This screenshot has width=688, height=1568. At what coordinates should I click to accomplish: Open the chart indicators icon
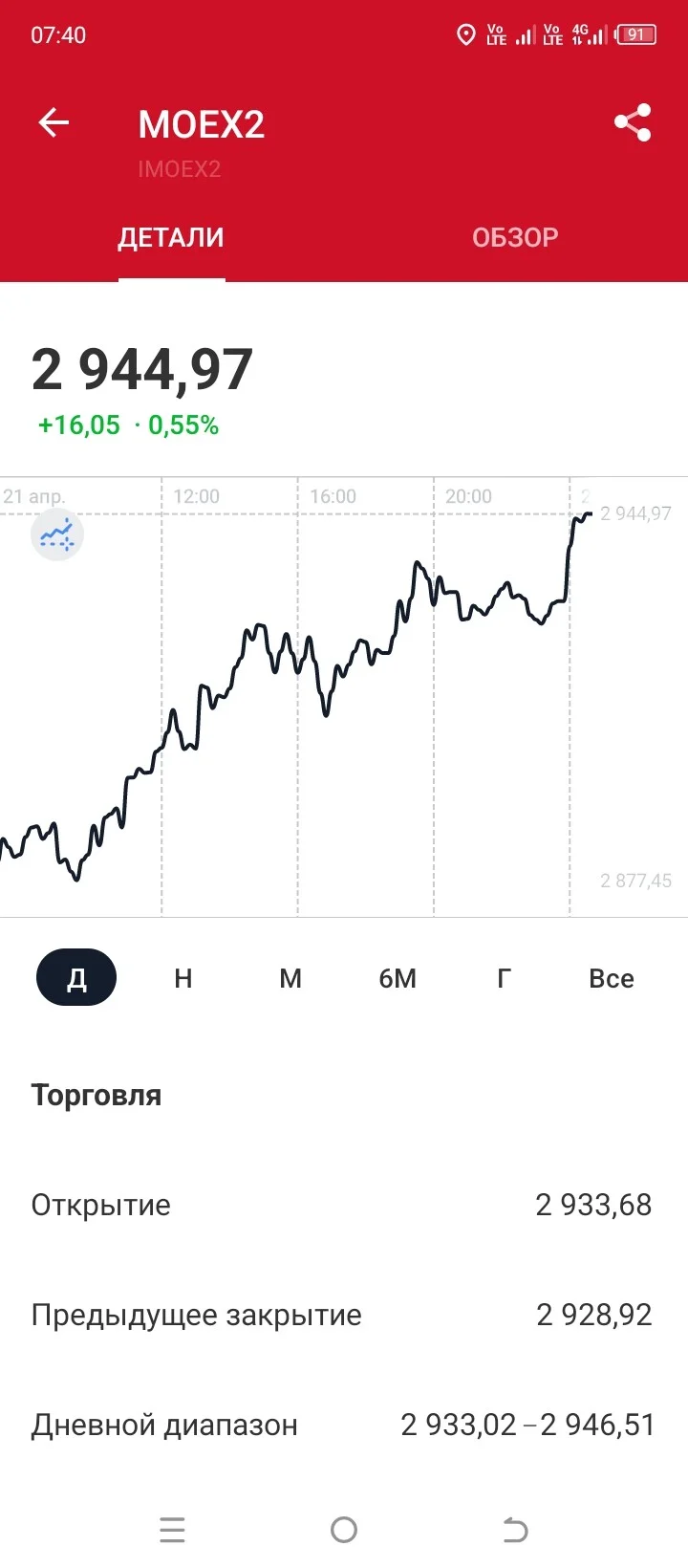pos(57,534)
